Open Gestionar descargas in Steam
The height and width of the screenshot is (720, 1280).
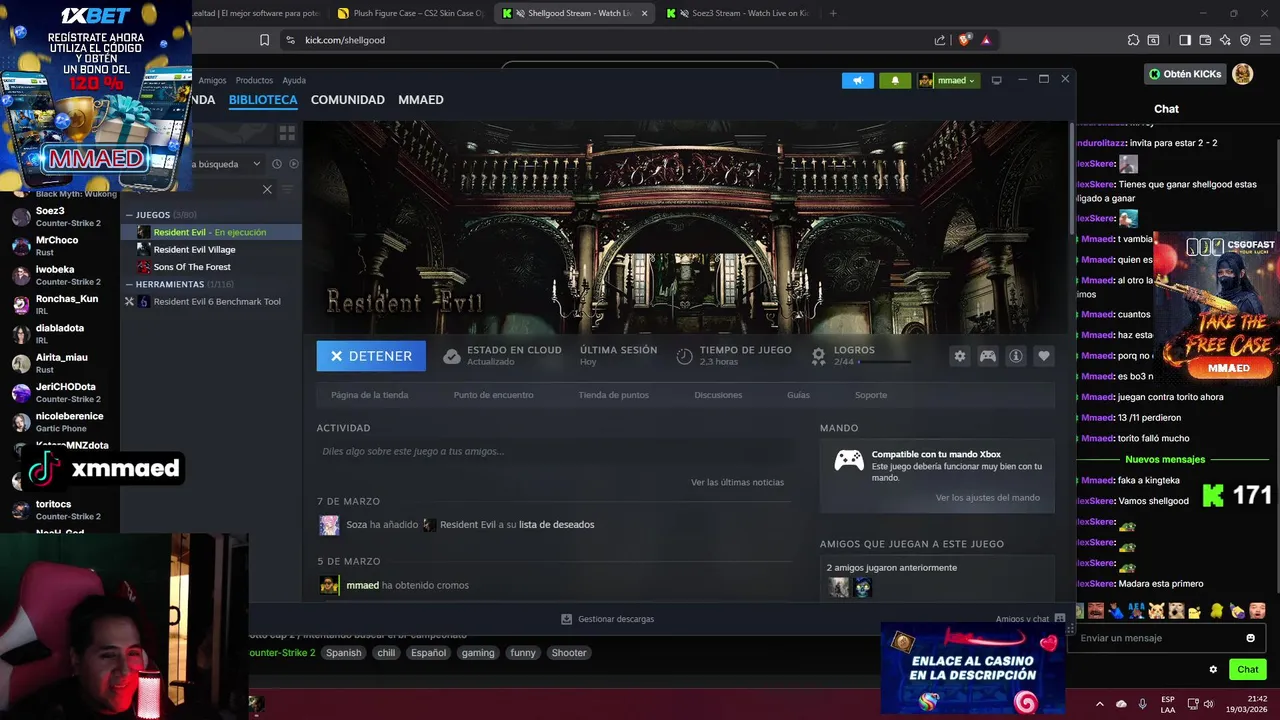pos(608,619)
